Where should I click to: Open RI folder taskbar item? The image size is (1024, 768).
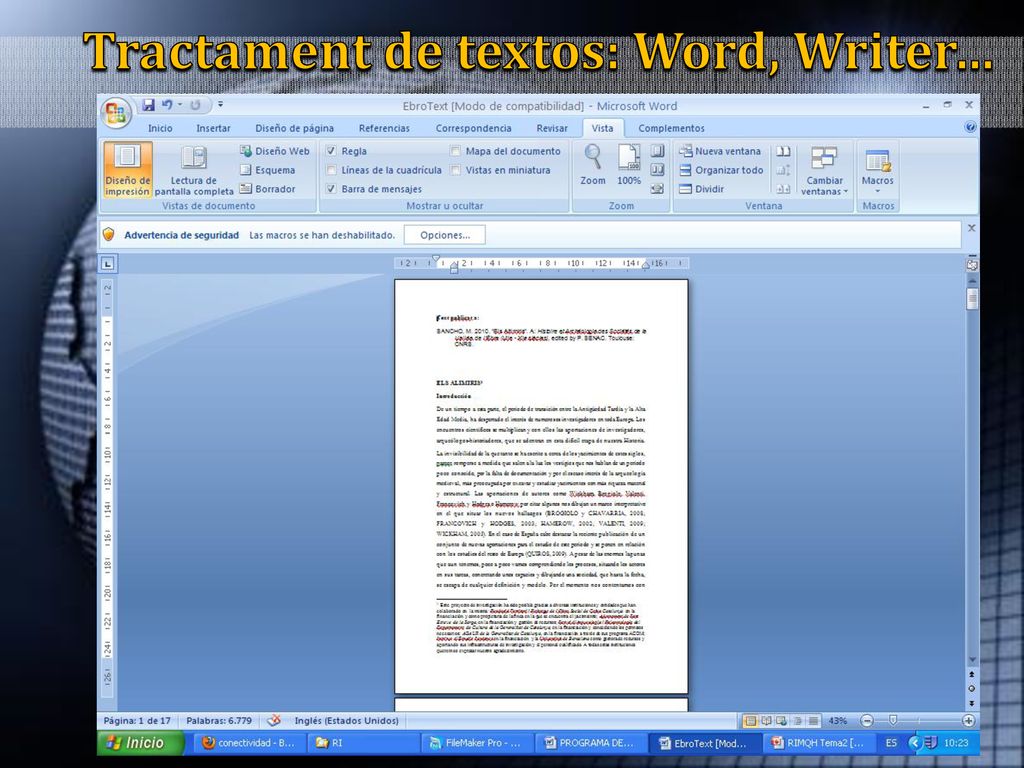[x=364, y=743]
